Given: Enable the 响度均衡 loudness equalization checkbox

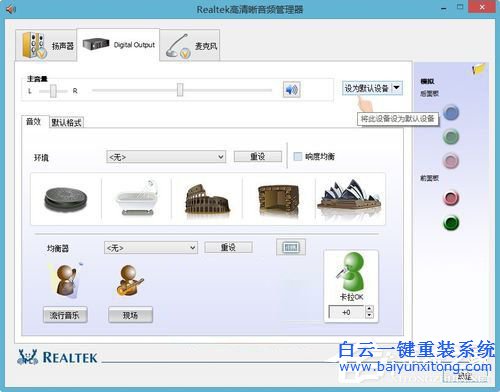Looking at the screenshot, I should (297, 156).
